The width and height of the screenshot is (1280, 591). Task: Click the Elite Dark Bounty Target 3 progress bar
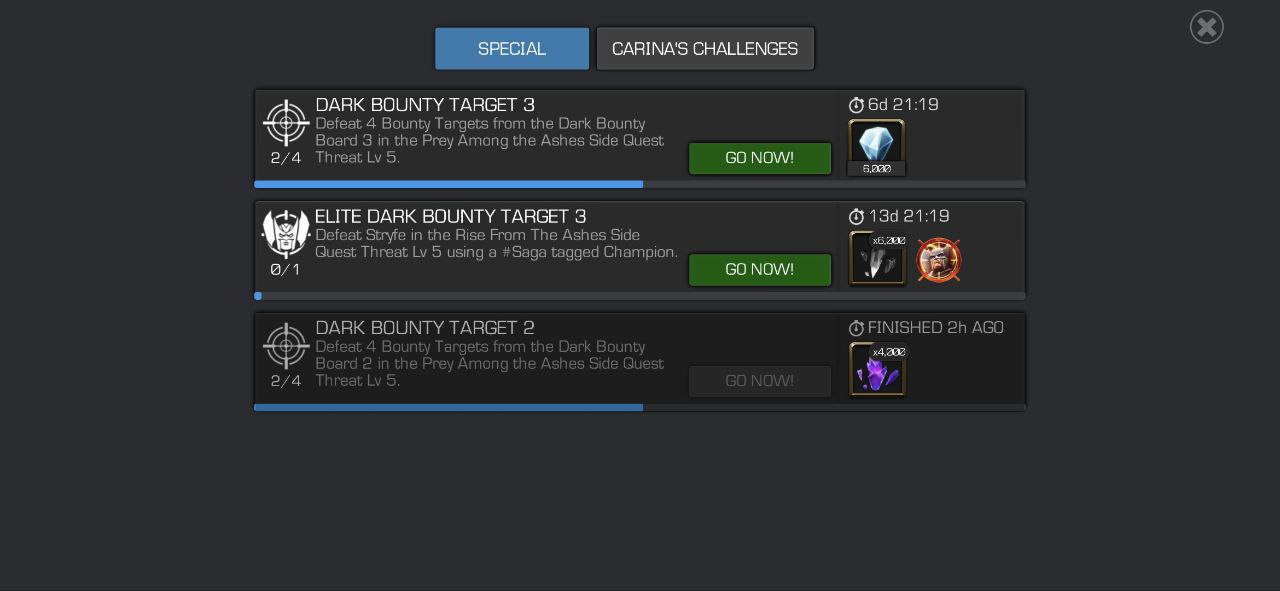coord(640,296)
